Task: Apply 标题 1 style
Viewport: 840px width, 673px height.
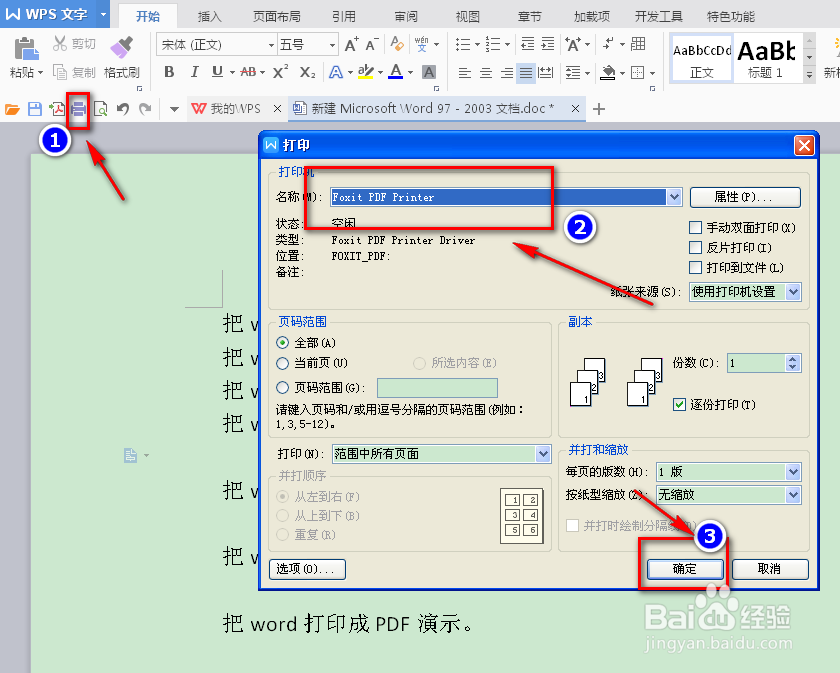Action: coord(768,57)
